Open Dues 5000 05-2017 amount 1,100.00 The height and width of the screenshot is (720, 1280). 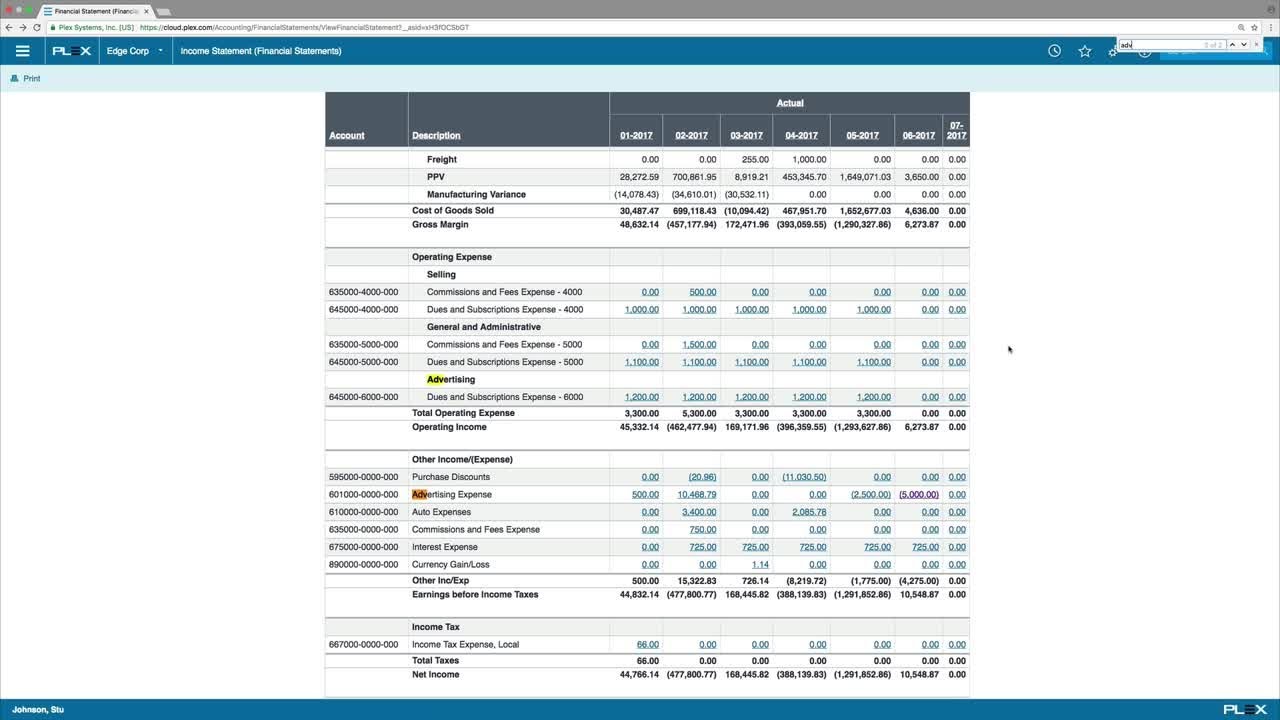coord(873,362)
